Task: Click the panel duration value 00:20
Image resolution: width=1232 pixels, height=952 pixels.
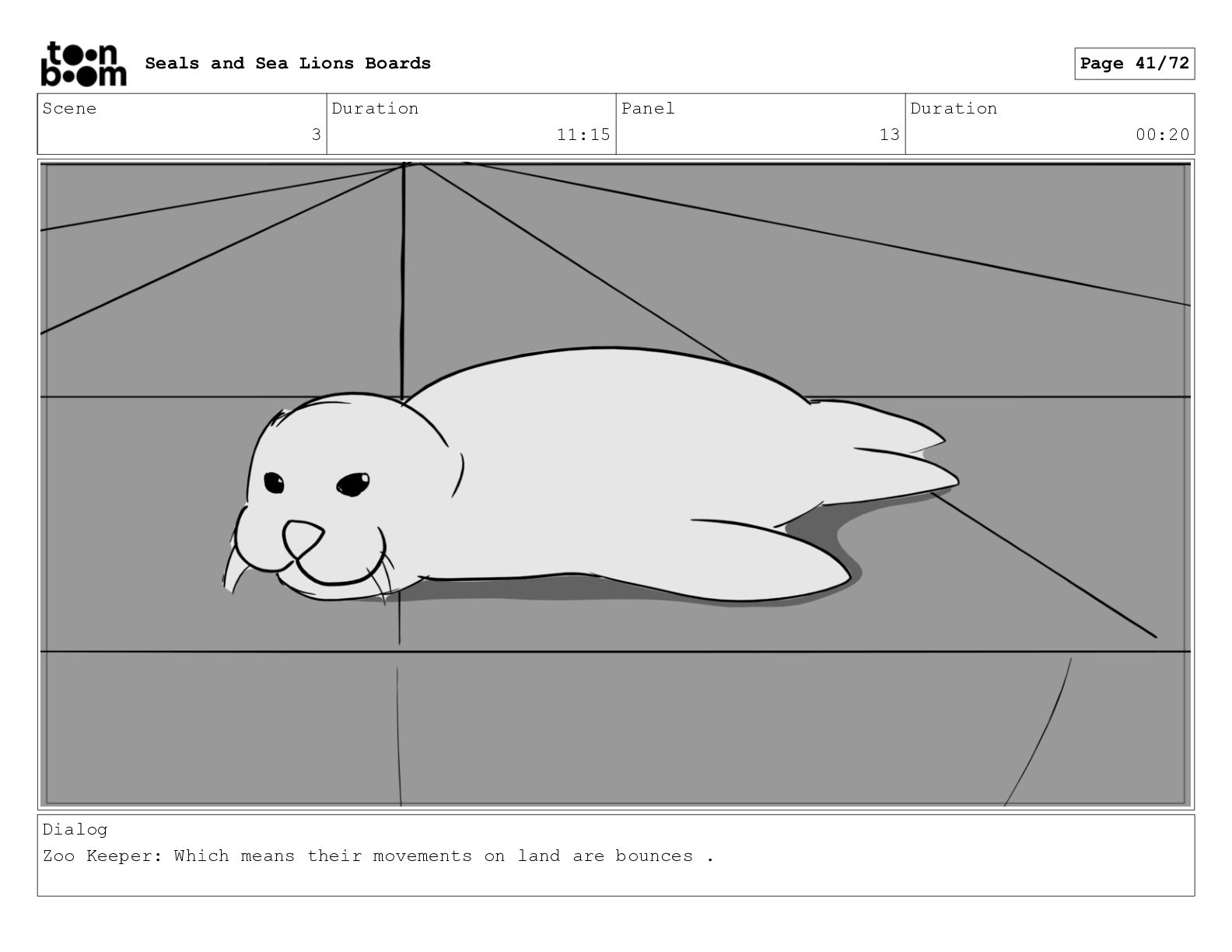Action: coord(1162,135)
